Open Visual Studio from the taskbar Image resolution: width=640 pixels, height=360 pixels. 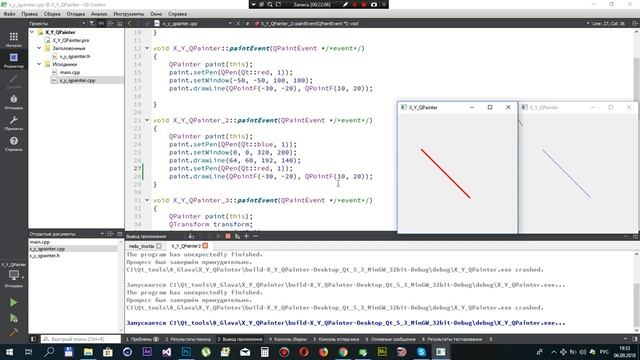click(167, 352)
